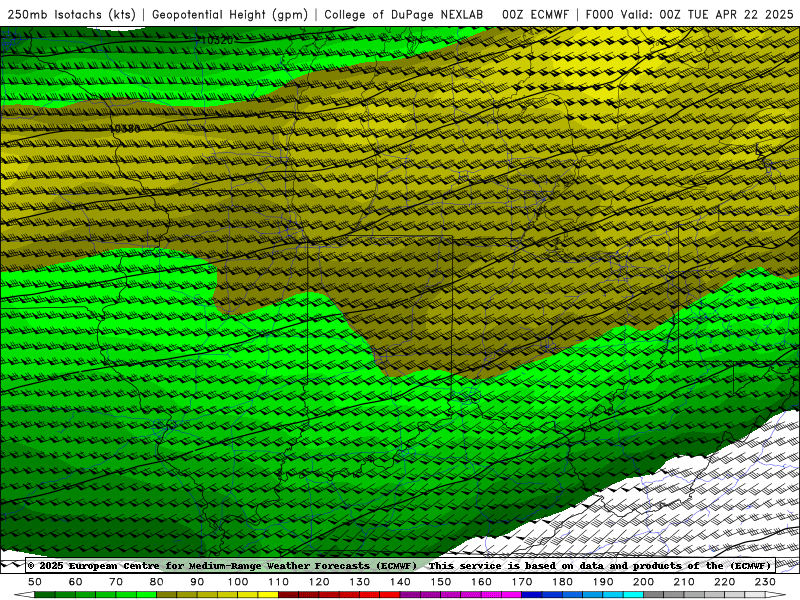Viewport: 800px width, 600px height.
Task: Click the 220 value on the color scale
Action: (x=724, y=582)
